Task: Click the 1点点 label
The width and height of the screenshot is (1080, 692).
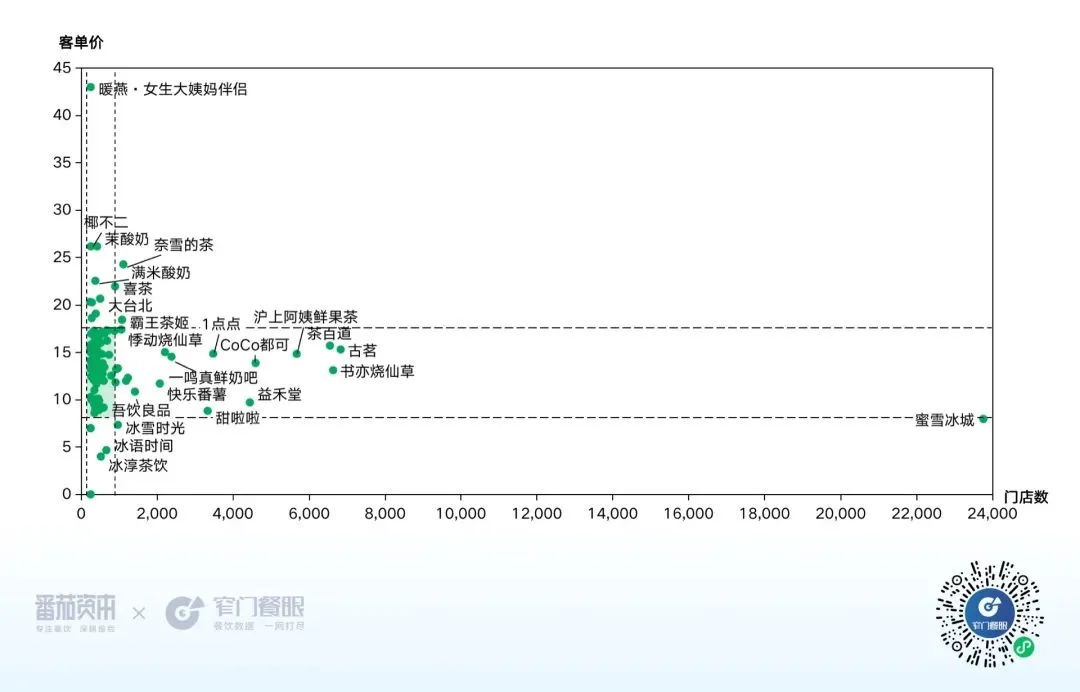Action: [221, 324]
